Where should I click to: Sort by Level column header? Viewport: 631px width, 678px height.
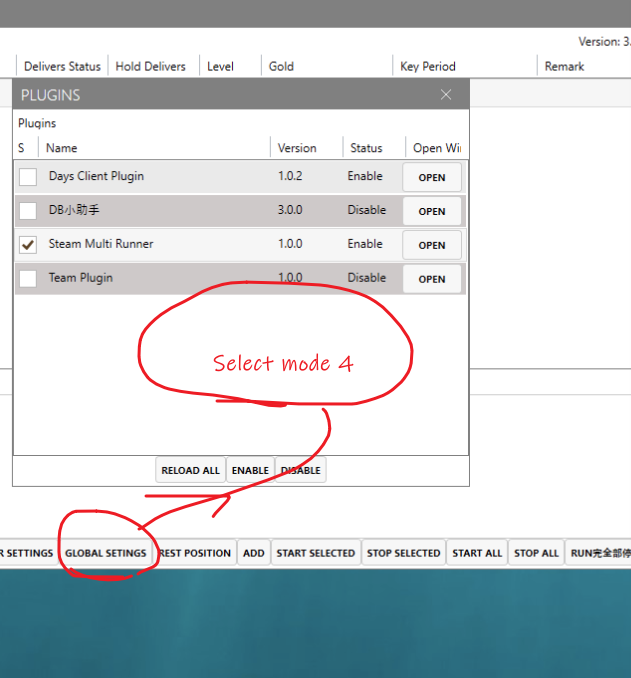point(220,66)
